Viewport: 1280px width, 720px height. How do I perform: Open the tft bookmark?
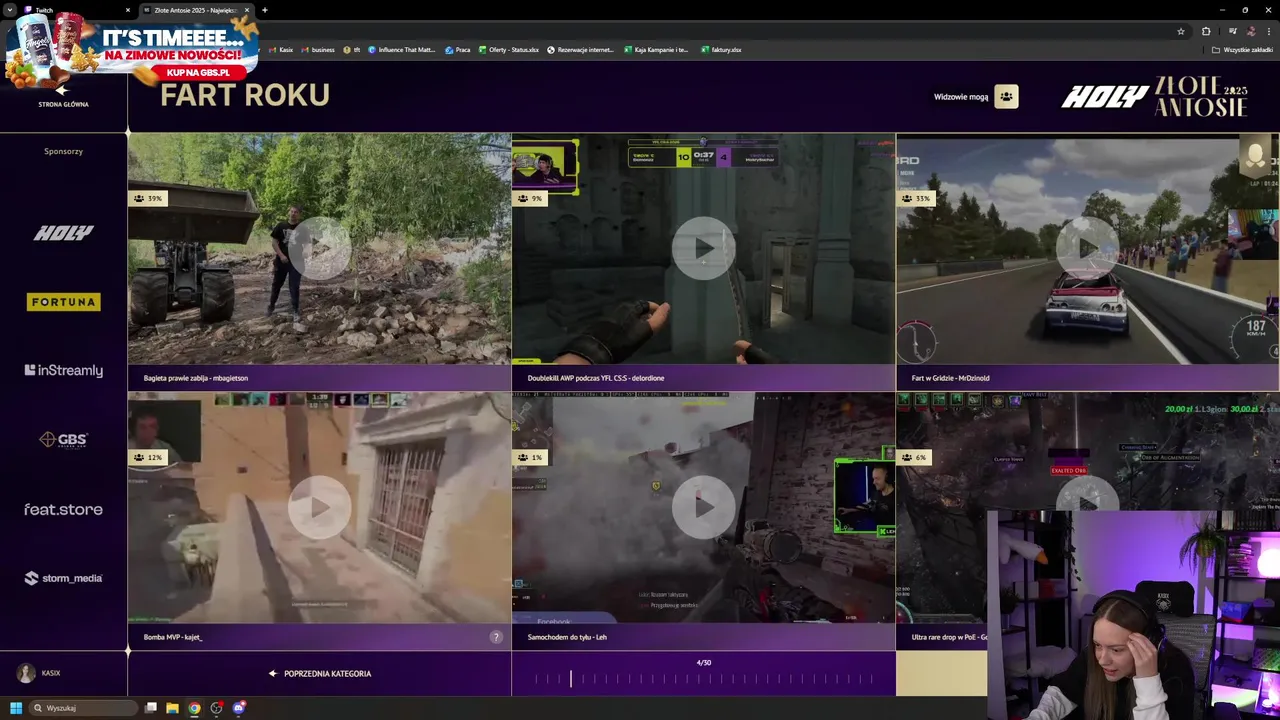[352, 49]
